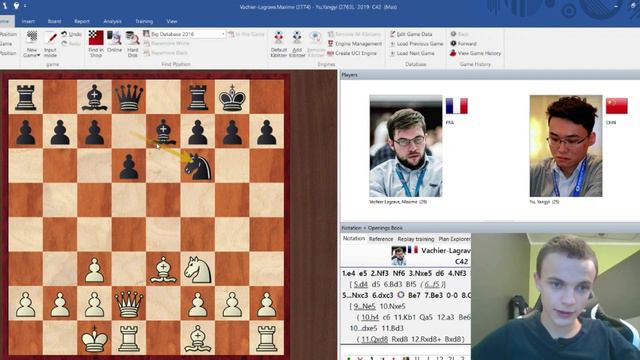Screen dimensions: 640x360
Task: Click Load Next Game
Action: (412, 53)
